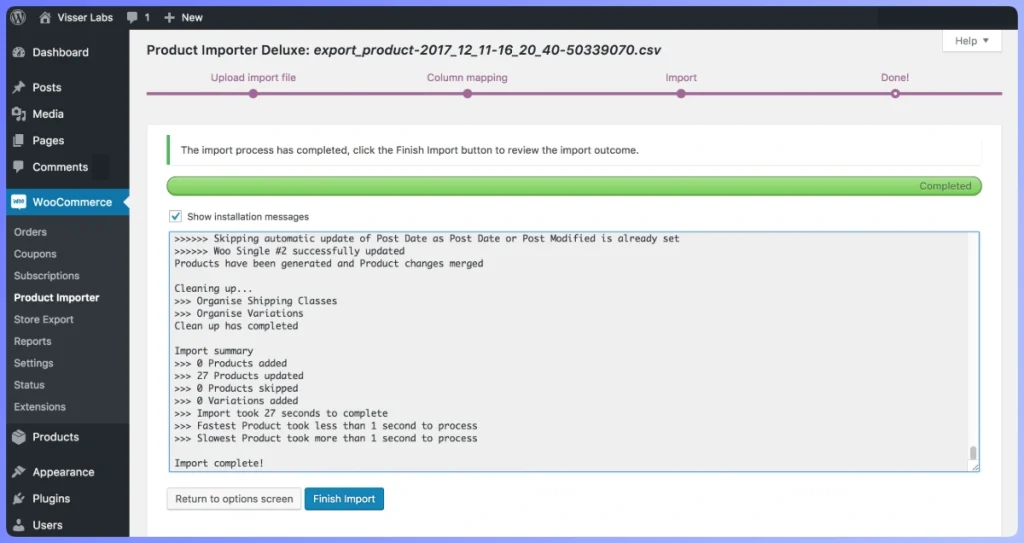
Task: Open Store Export submenu item
Action: [44, 320]
